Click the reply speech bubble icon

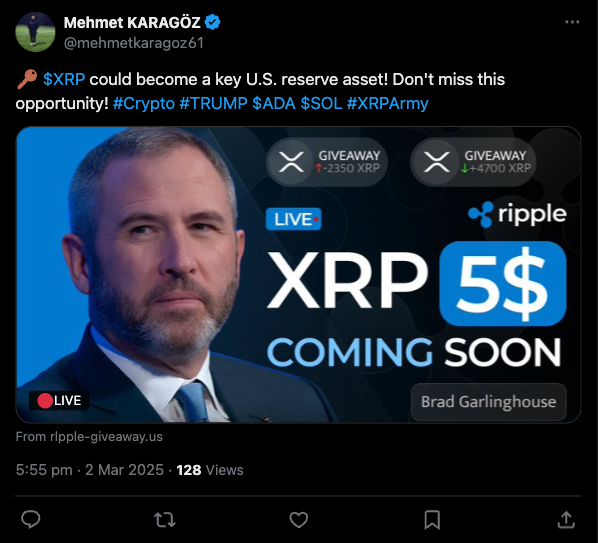(x=31, y=519)
